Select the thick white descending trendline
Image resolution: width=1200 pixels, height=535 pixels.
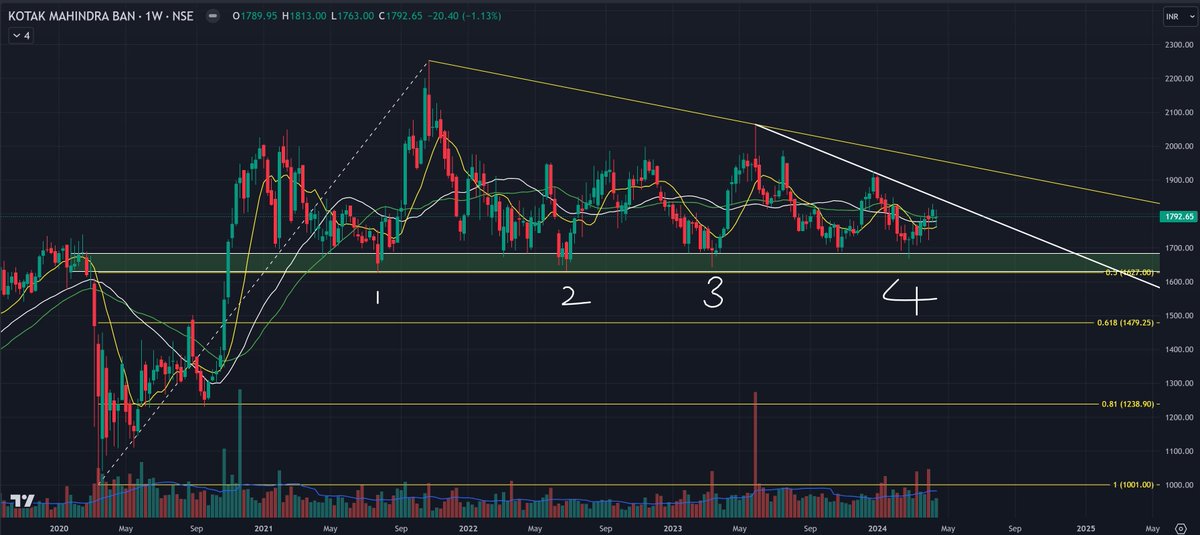click(x=960, y=206)
